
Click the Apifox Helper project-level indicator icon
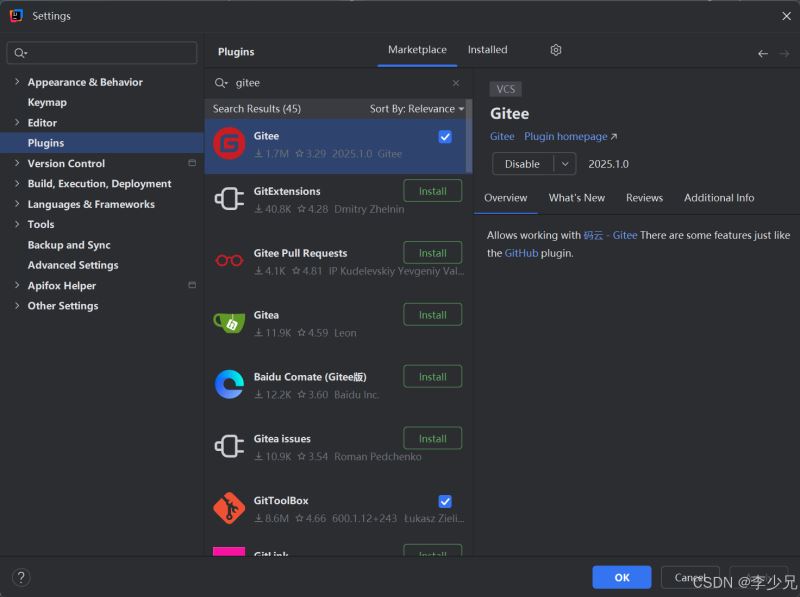coord(192,285)
